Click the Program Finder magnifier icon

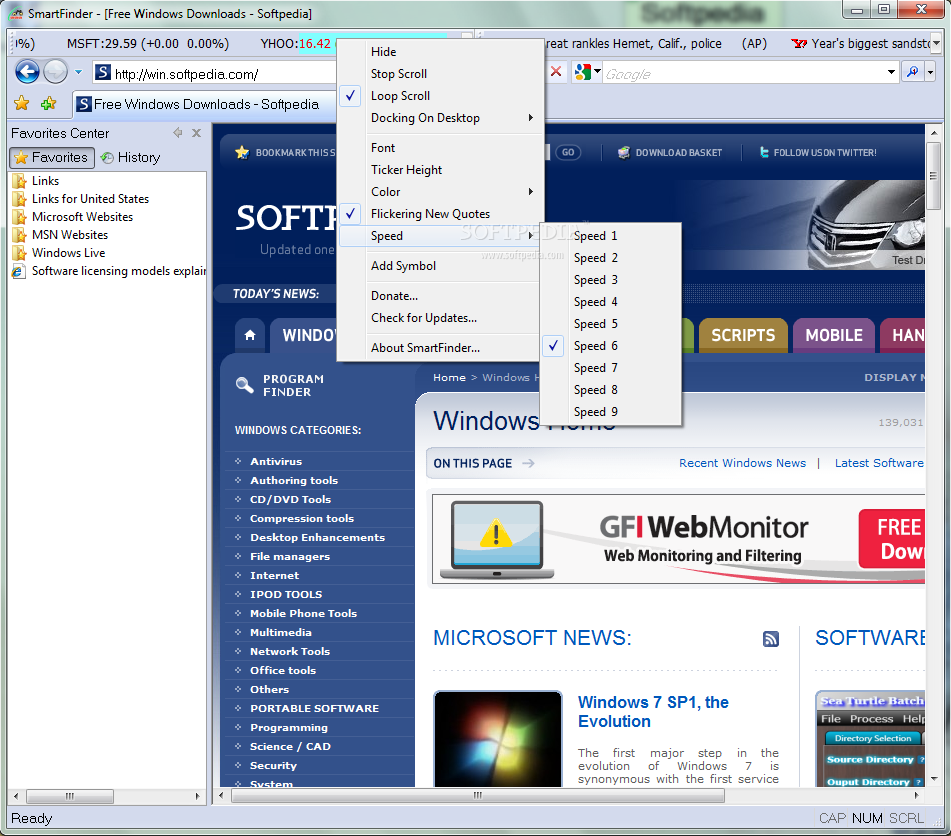pos(244,385)
